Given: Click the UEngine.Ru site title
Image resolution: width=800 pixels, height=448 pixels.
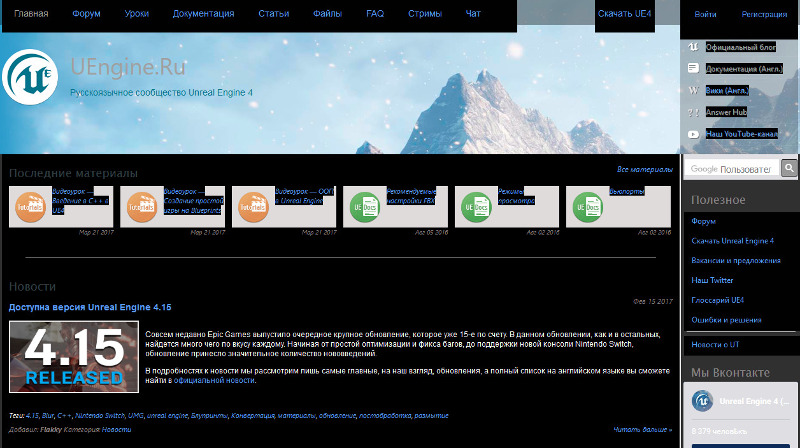Looking at the screenshot, I should point(128,67).
